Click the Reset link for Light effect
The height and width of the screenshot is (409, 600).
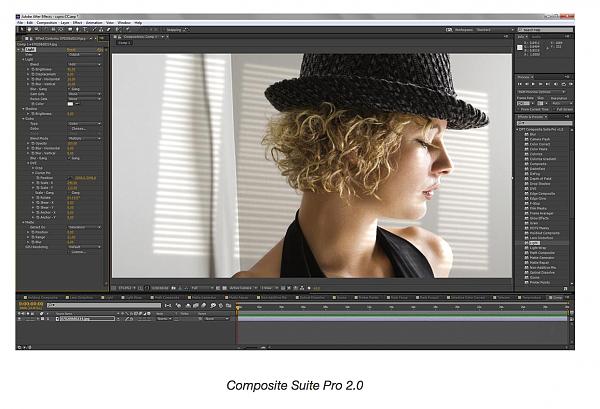71,49
